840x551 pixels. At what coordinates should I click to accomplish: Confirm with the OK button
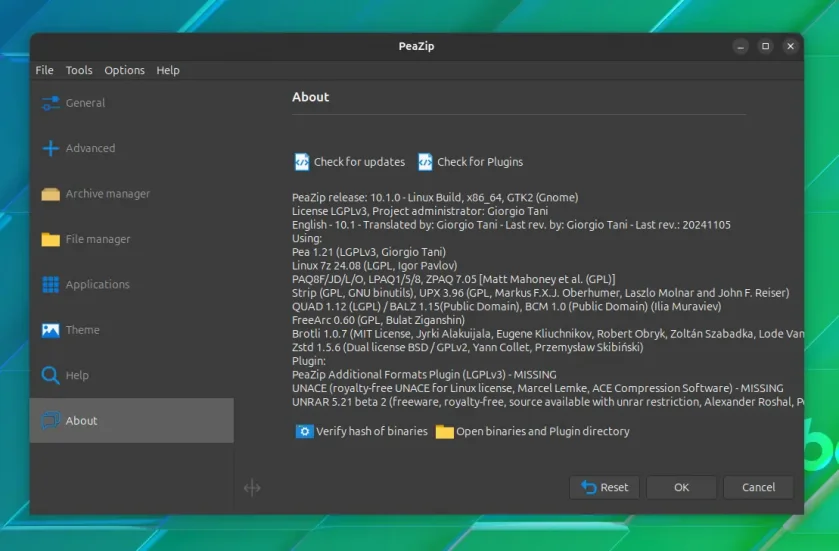(x=681, y=487)
